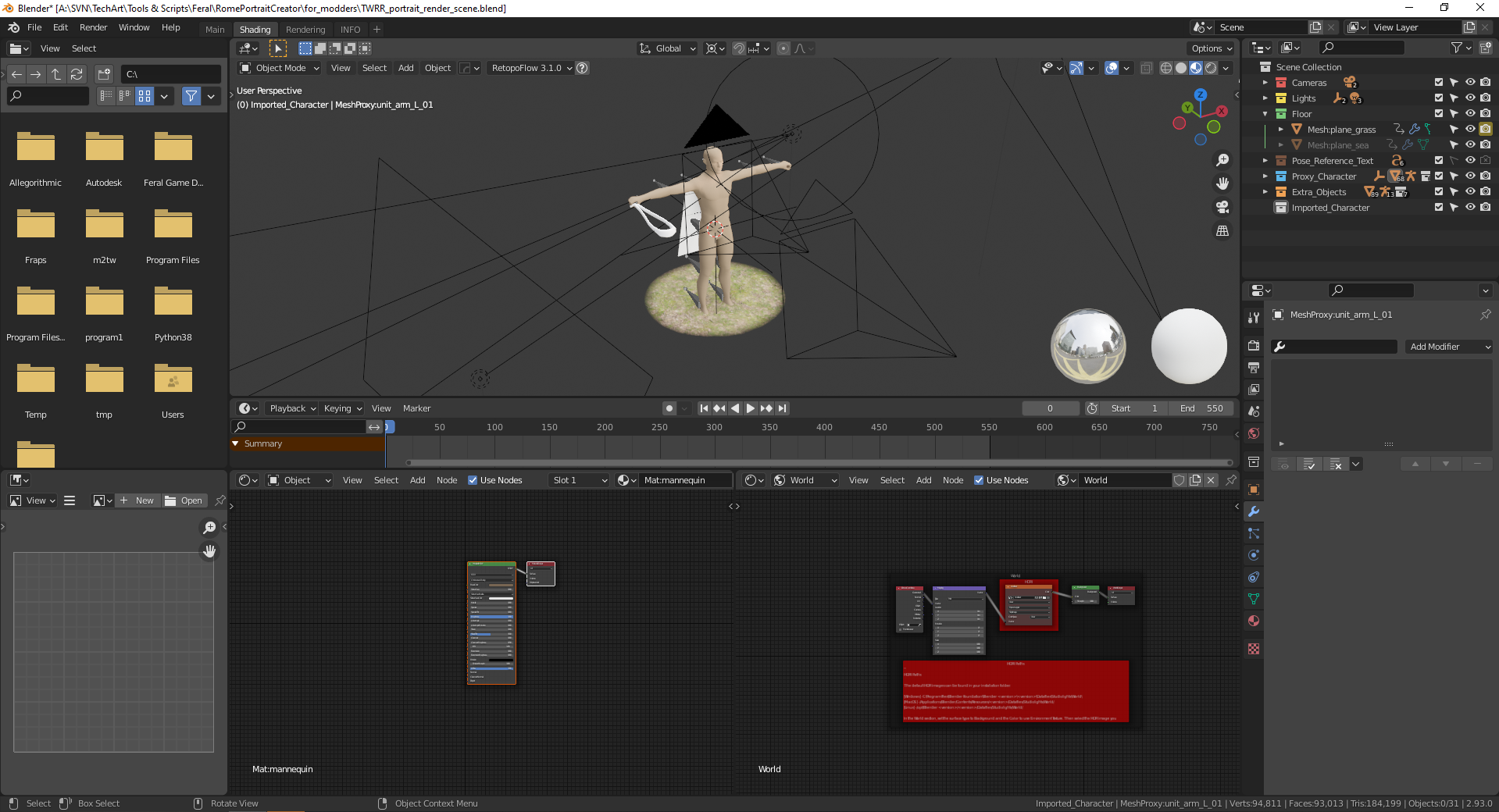Image resolution: width=1499 pixels, height=812 pixels.
Task: Open the File menu
Action: (34, 27)
